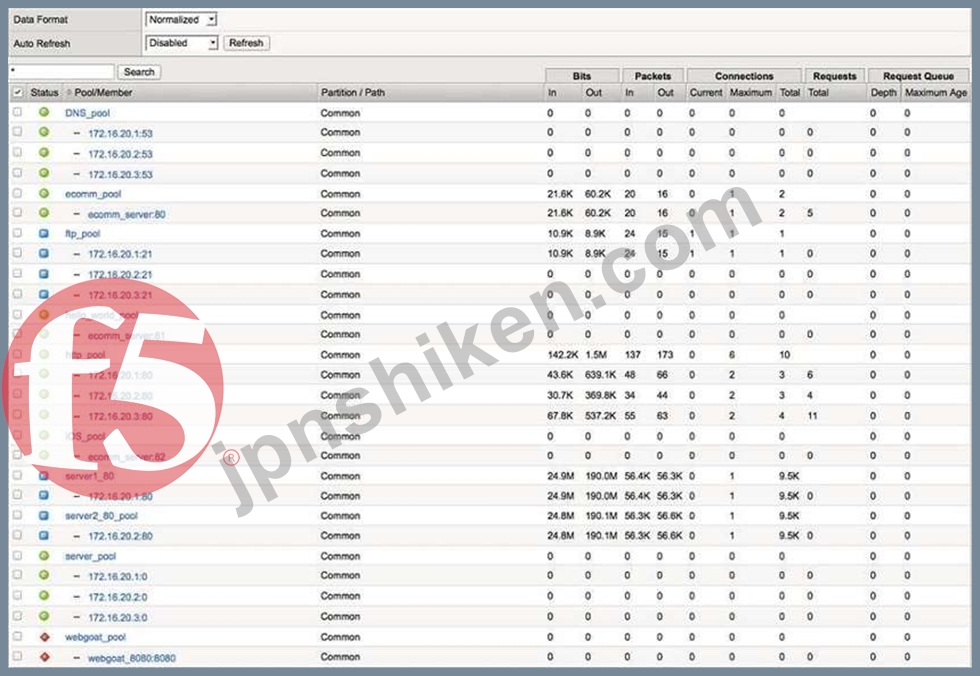The image size is (980, 676).
Task: Toggle the select-all checkbox in the header
Action: pyautogui.click(x=18, y=92)
